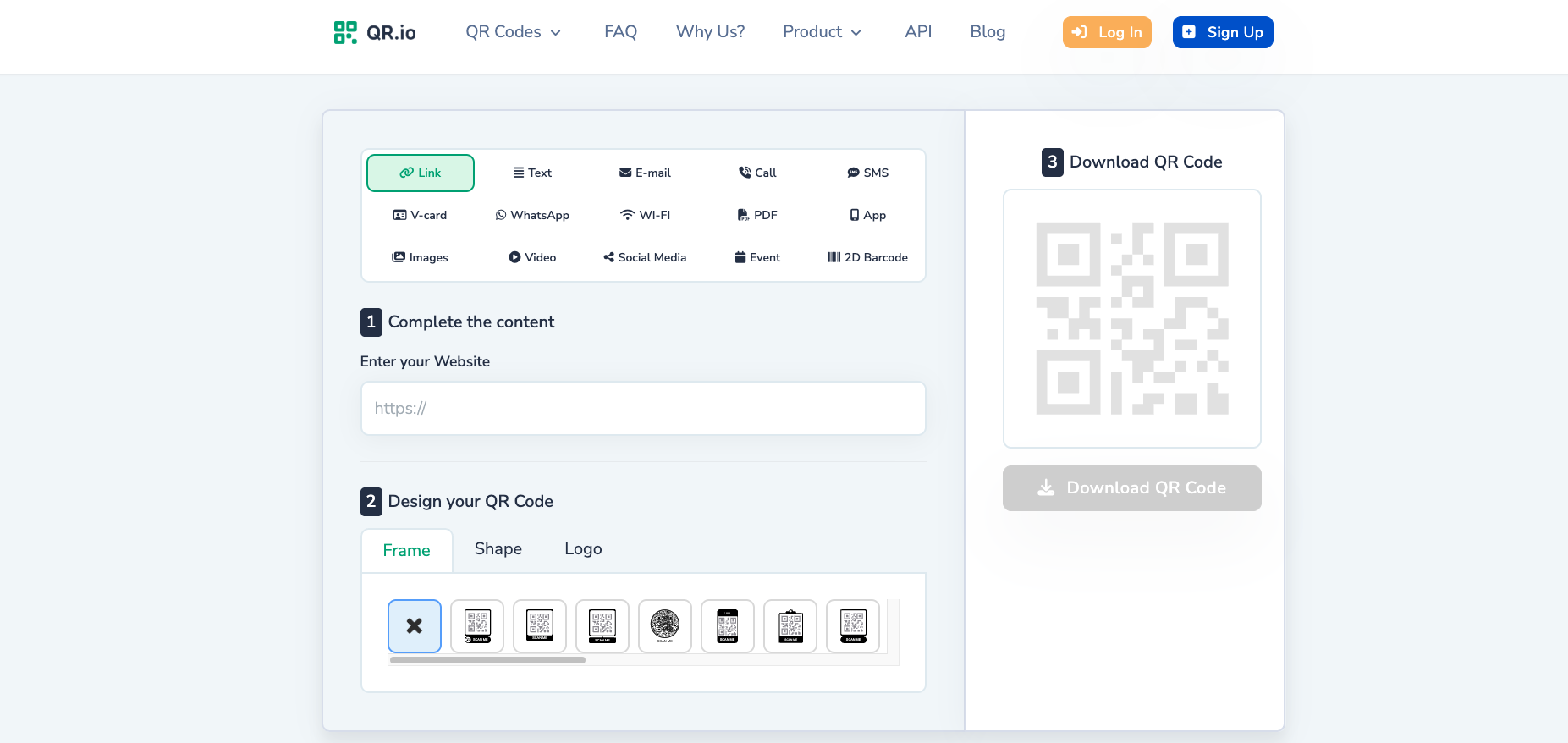The image size is (1568, 743).
Task: Choose the WI-FI QR type
Action: coord(645,215)
